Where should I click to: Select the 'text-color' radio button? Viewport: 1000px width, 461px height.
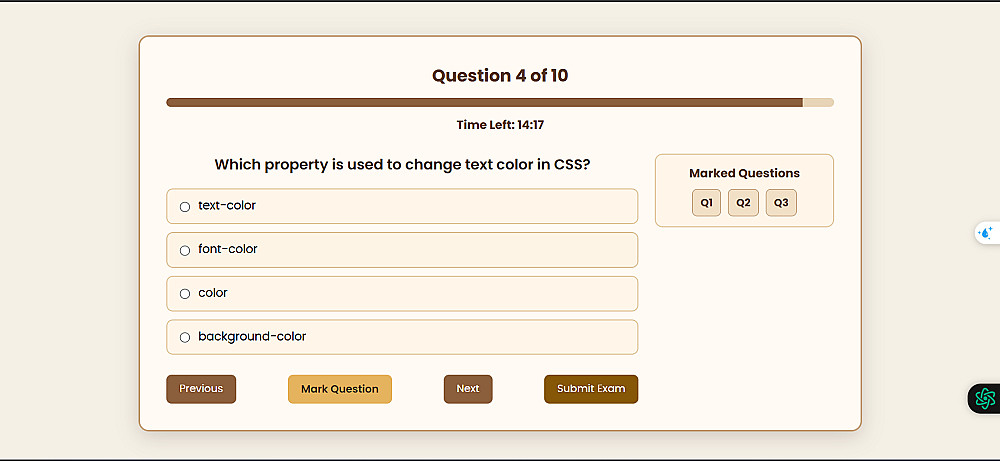point(185,207)
